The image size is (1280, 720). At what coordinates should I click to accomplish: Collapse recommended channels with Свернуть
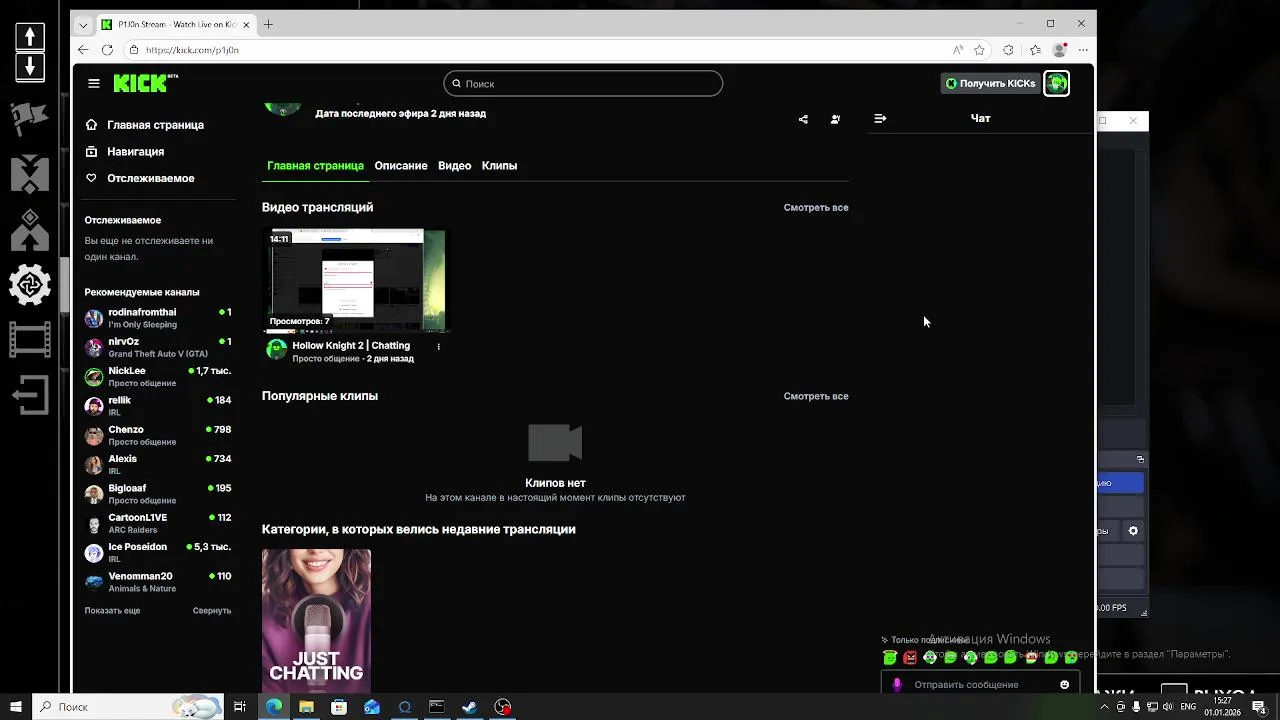tap(212, 611)
